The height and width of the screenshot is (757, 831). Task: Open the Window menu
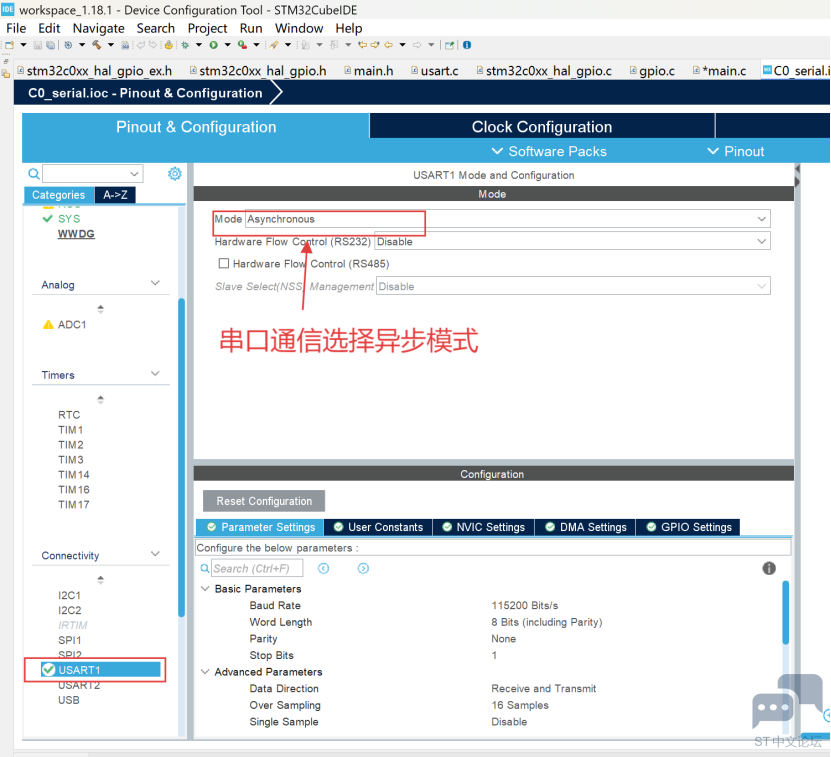point(299,28)
